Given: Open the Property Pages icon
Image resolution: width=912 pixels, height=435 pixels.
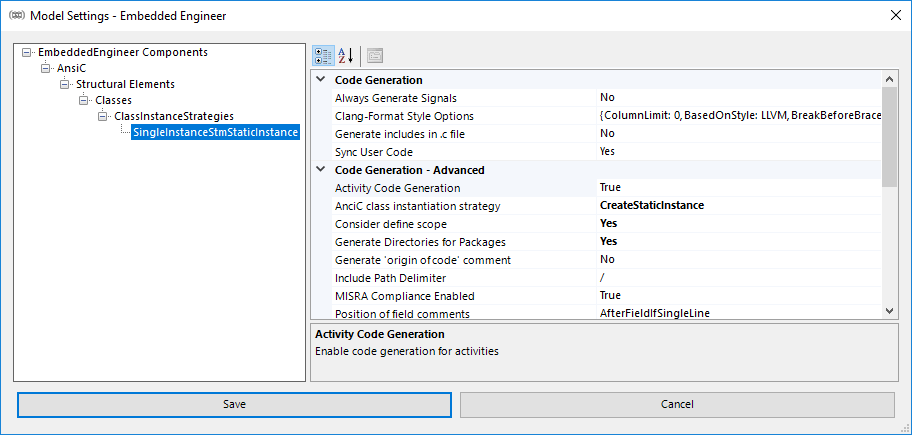Looking at the screenshot, I should (375, 56).
